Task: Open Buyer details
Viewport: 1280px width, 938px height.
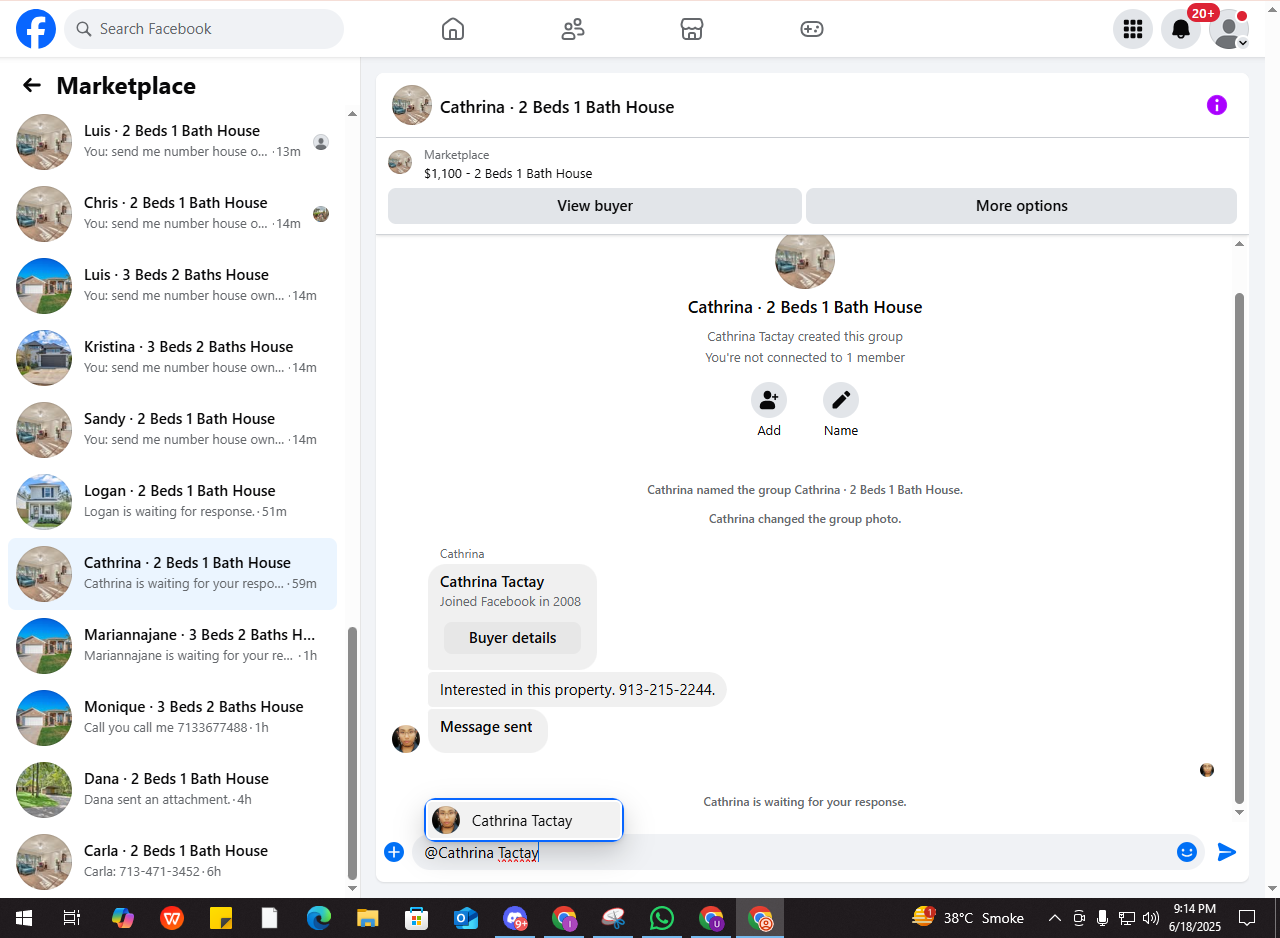Action: [x=513, y=638]
